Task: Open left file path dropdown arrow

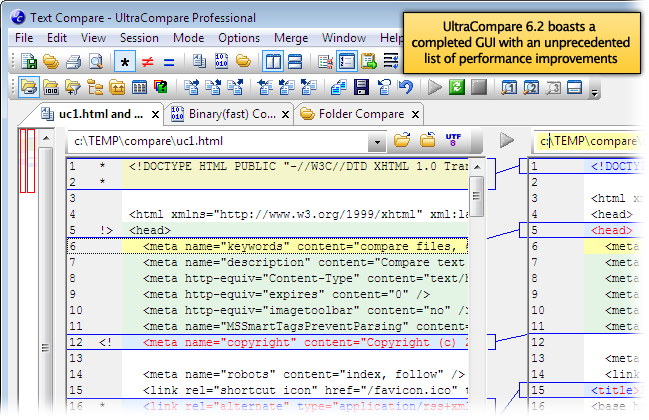Action: point(377,142)
